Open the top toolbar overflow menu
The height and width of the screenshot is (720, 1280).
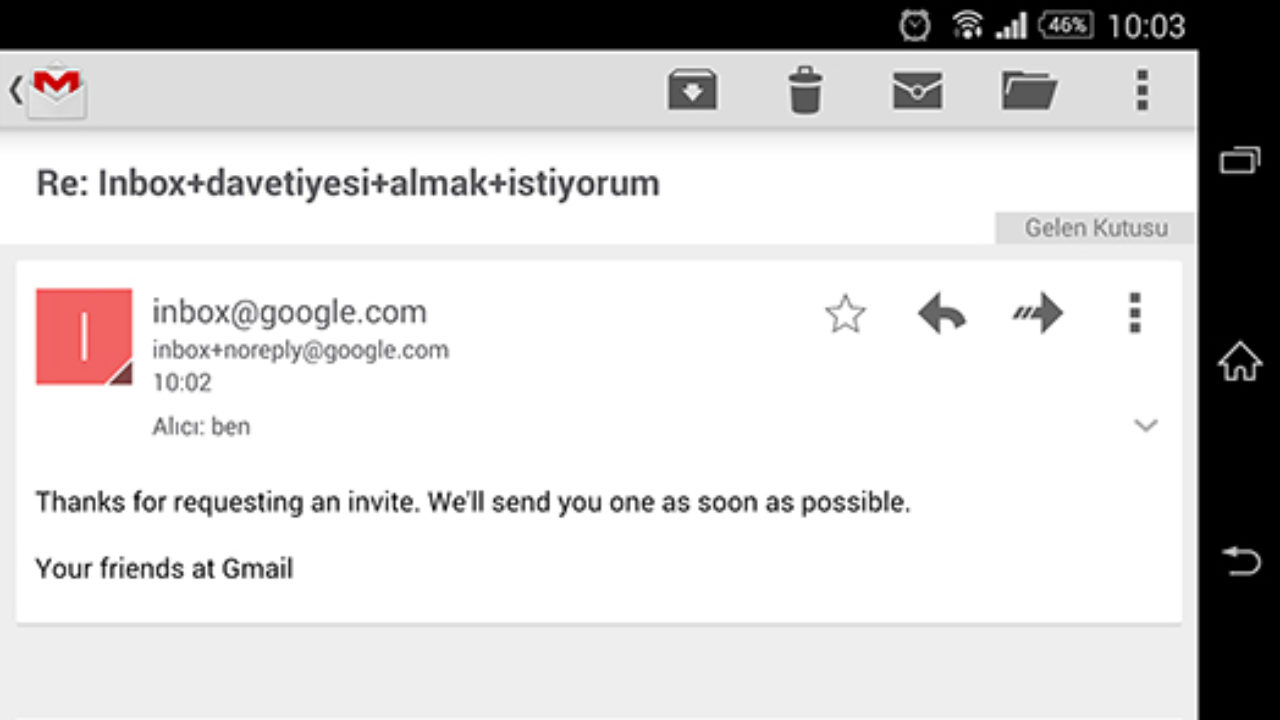coord(1142,91)
